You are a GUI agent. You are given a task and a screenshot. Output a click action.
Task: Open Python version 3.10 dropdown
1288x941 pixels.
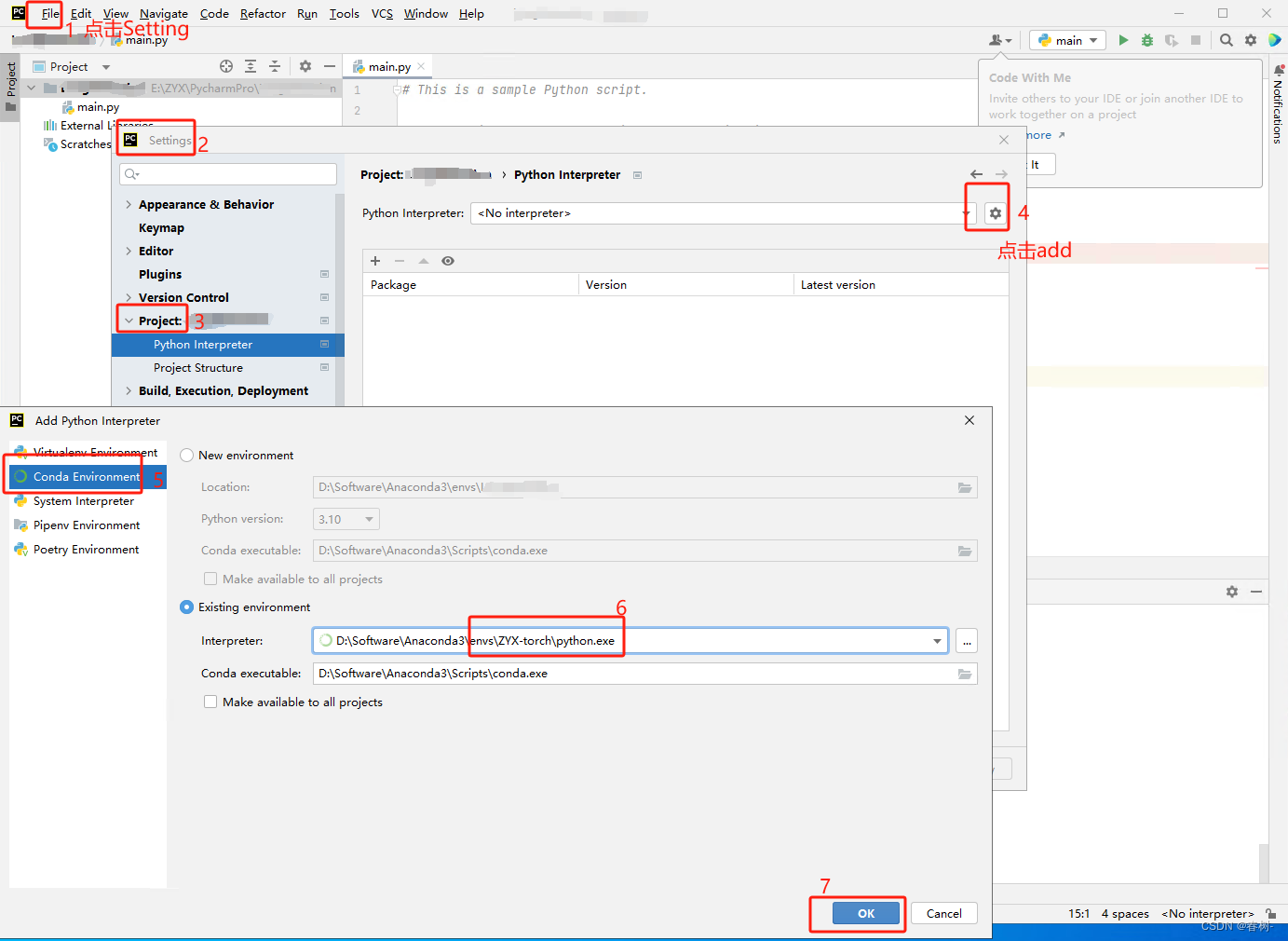(x=346, y=519)
